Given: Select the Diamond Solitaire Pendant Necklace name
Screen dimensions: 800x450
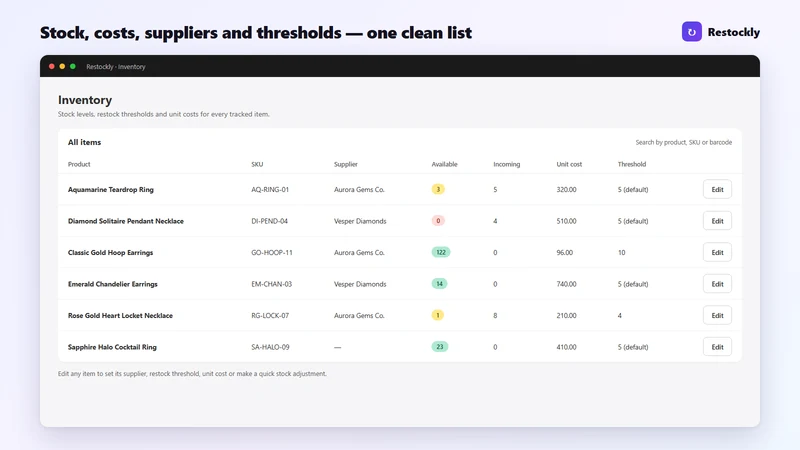Looking at the screenshot, I should [126, 221].
